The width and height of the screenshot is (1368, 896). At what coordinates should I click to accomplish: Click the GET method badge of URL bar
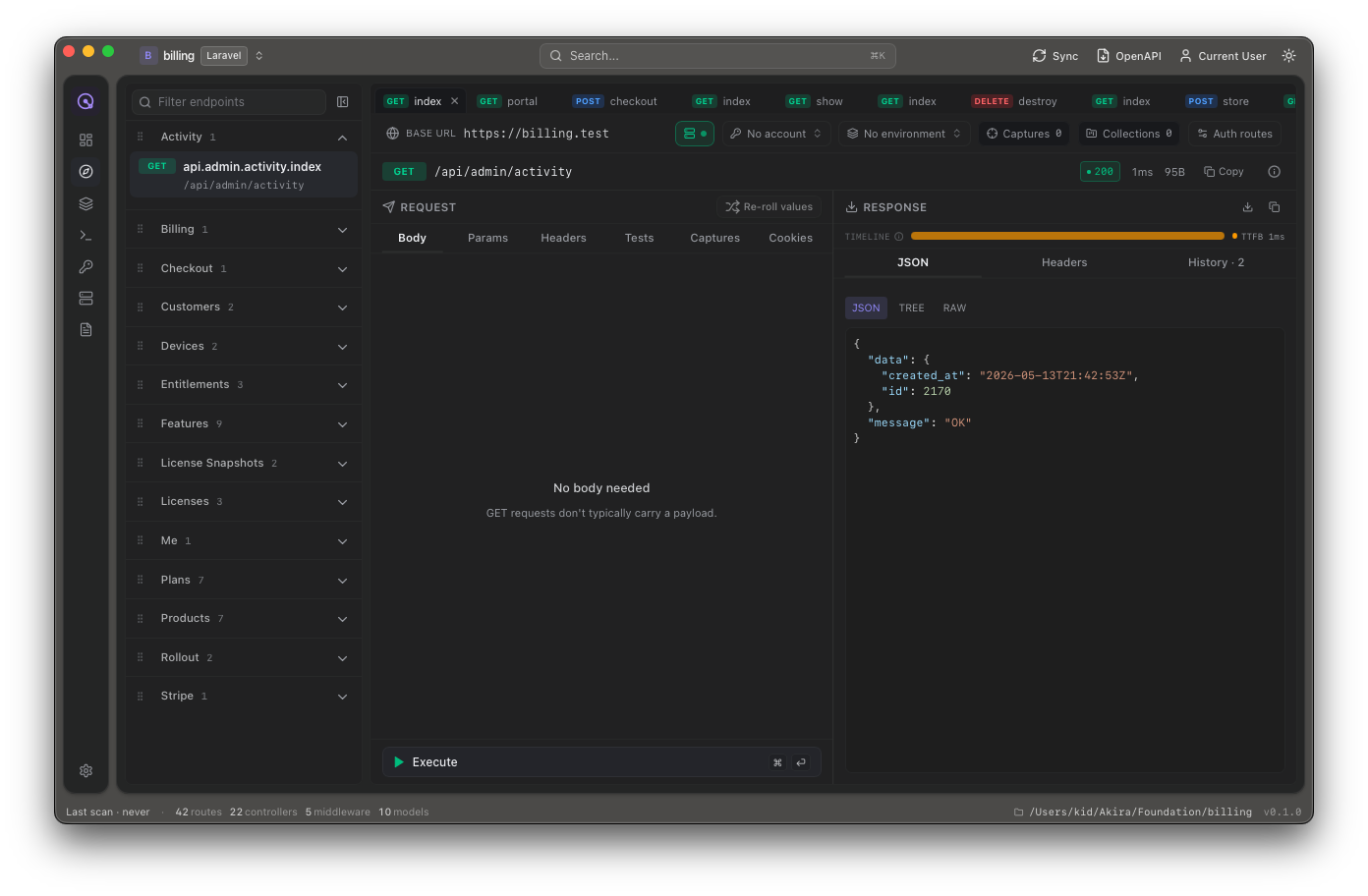[x=404, y=172]
